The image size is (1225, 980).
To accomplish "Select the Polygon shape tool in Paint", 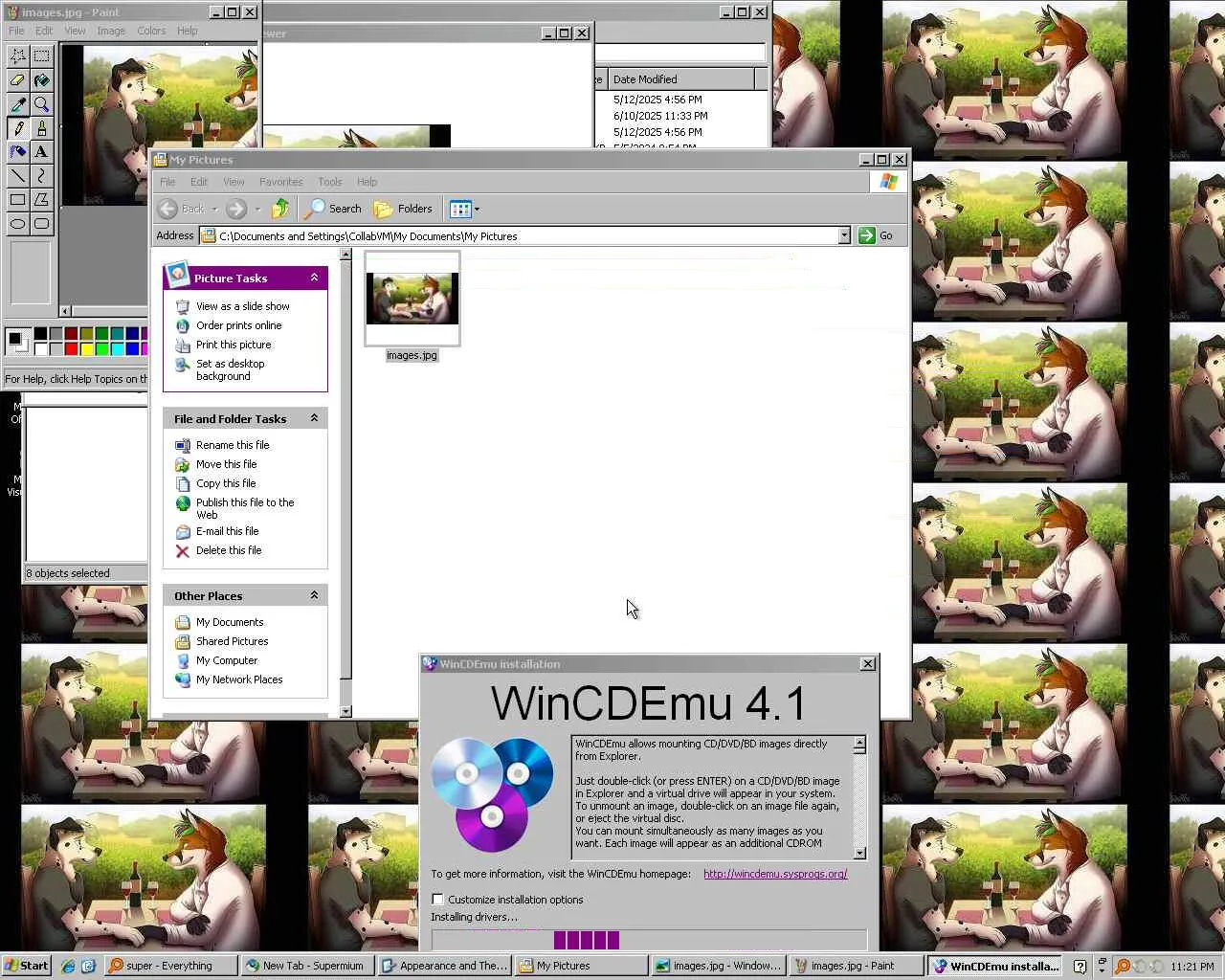I will (41, 200).
